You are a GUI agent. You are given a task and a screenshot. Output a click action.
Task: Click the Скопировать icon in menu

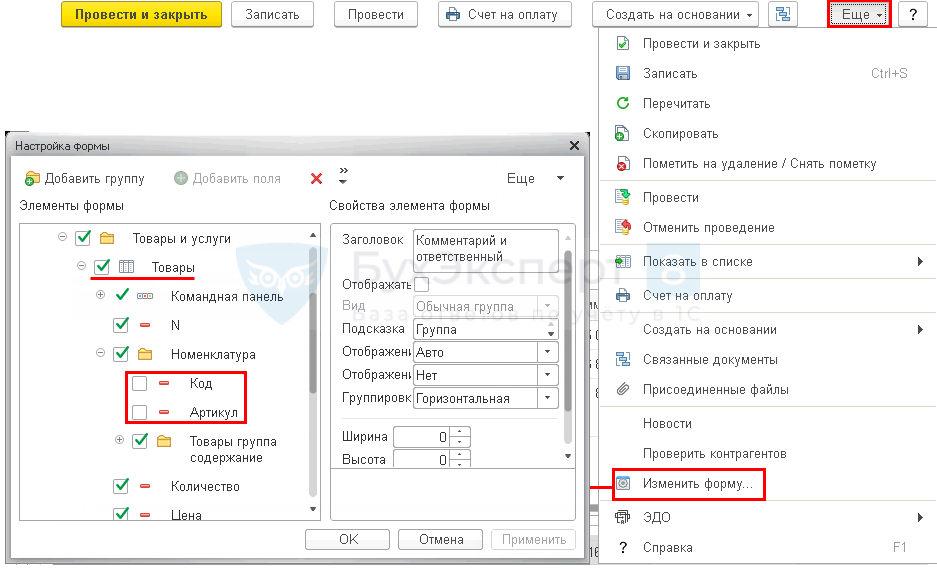[623, 133]
